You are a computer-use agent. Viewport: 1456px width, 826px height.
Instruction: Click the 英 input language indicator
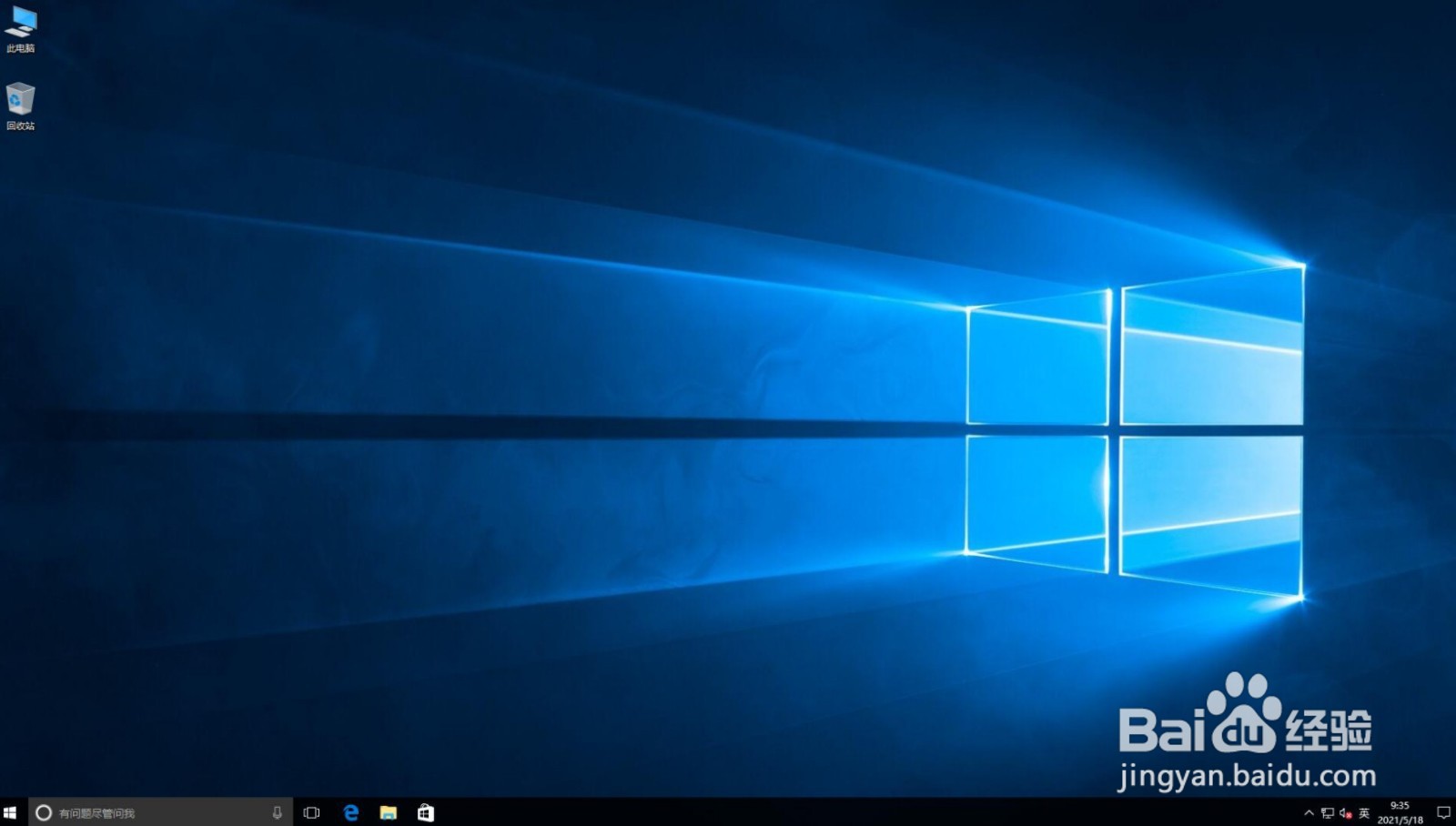1363,812
